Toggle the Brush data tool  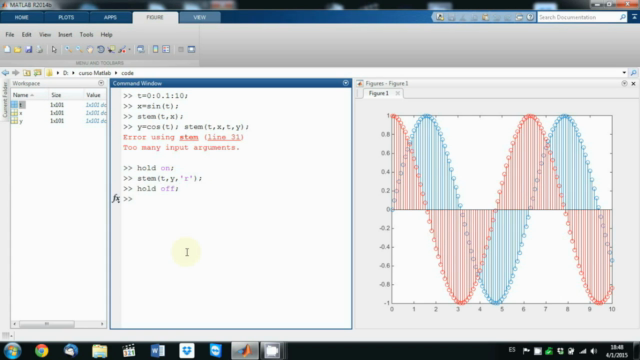pos(122,49)
